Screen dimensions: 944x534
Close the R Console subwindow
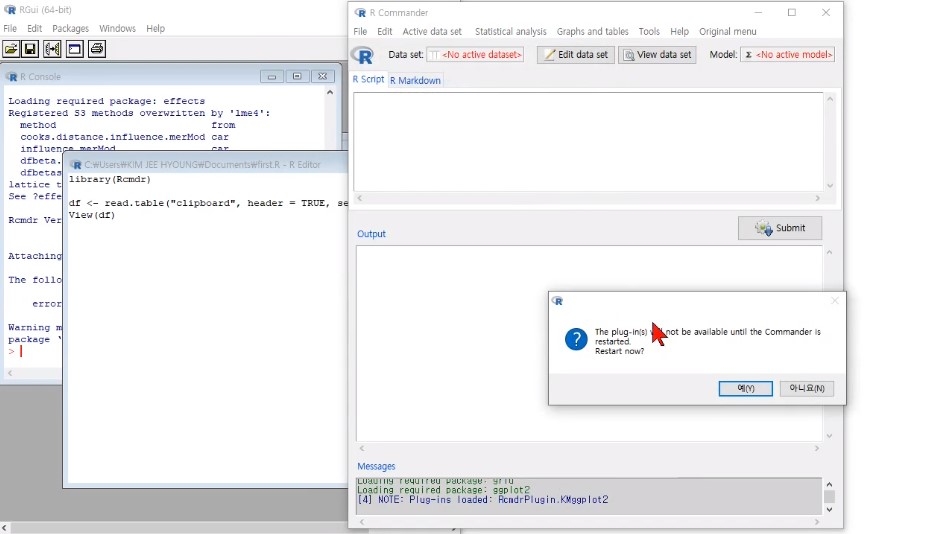(322, 76)
